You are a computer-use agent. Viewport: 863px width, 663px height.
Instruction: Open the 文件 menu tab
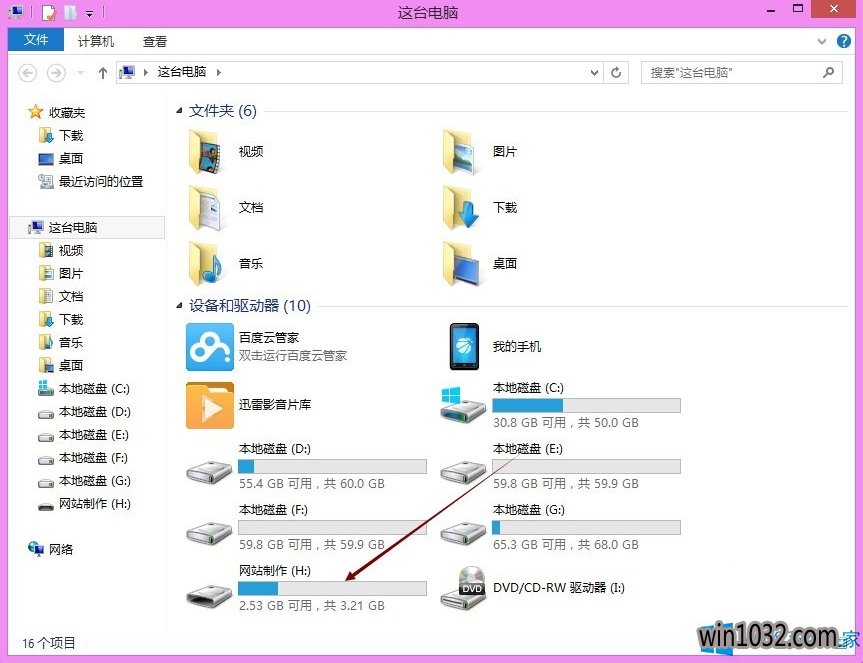click(36, 40)
